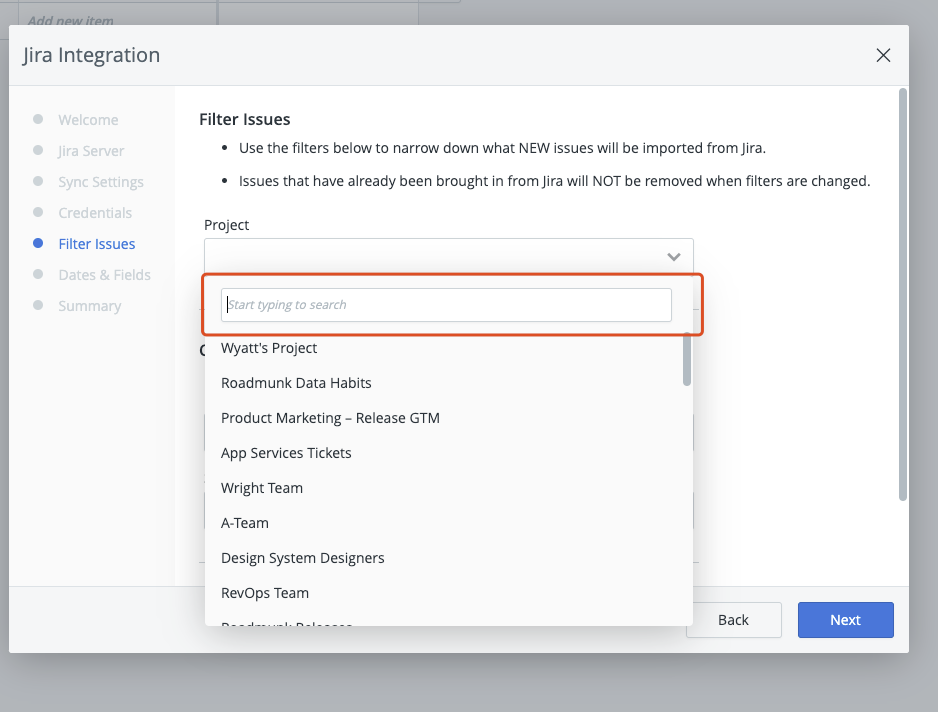Viewport: 938px width, 712px height.
Task: Select the Filter Issues step
Action: point(96,244)
